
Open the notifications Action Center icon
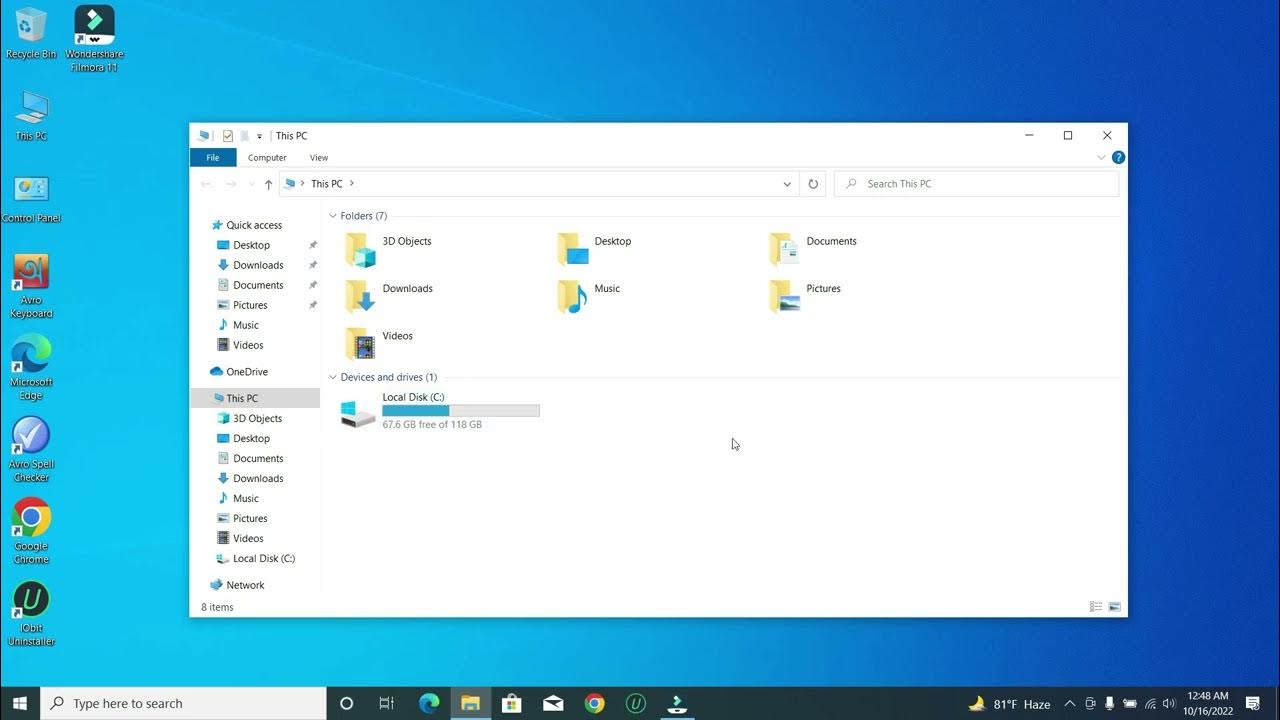(x=1253, y=703)
